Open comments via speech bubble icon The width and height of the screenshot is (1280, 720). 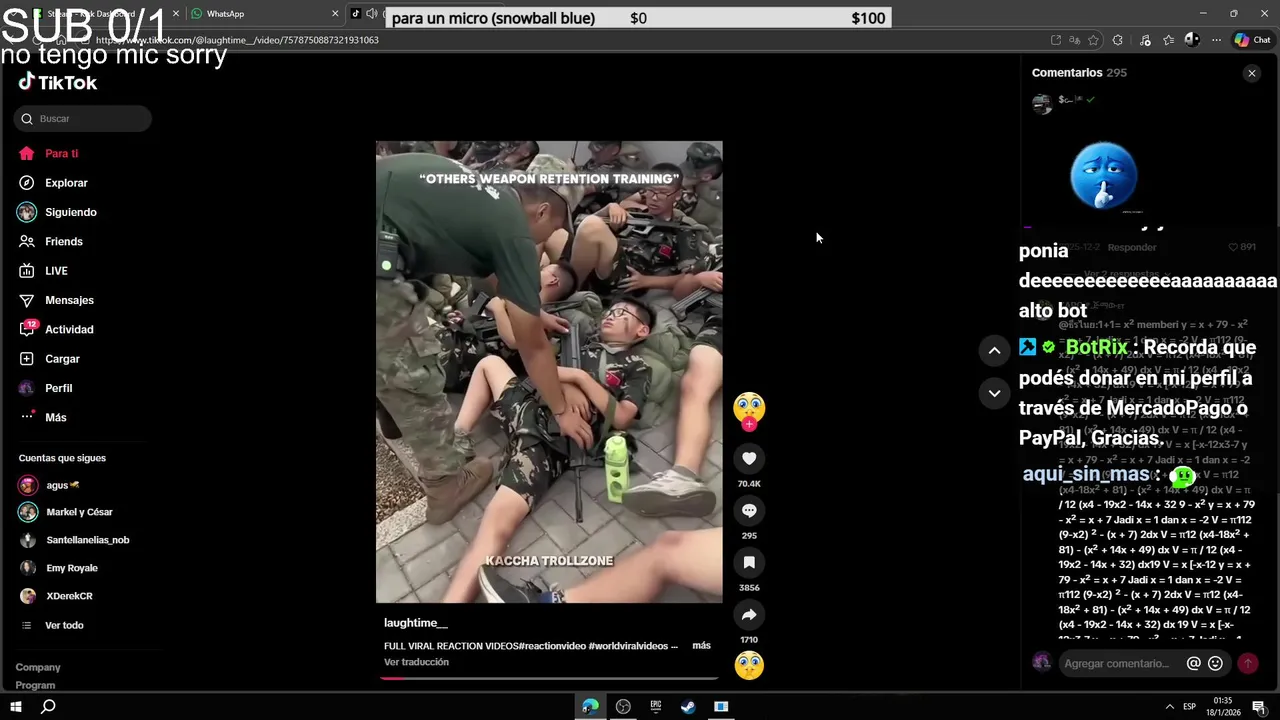[x=749, y=510]
